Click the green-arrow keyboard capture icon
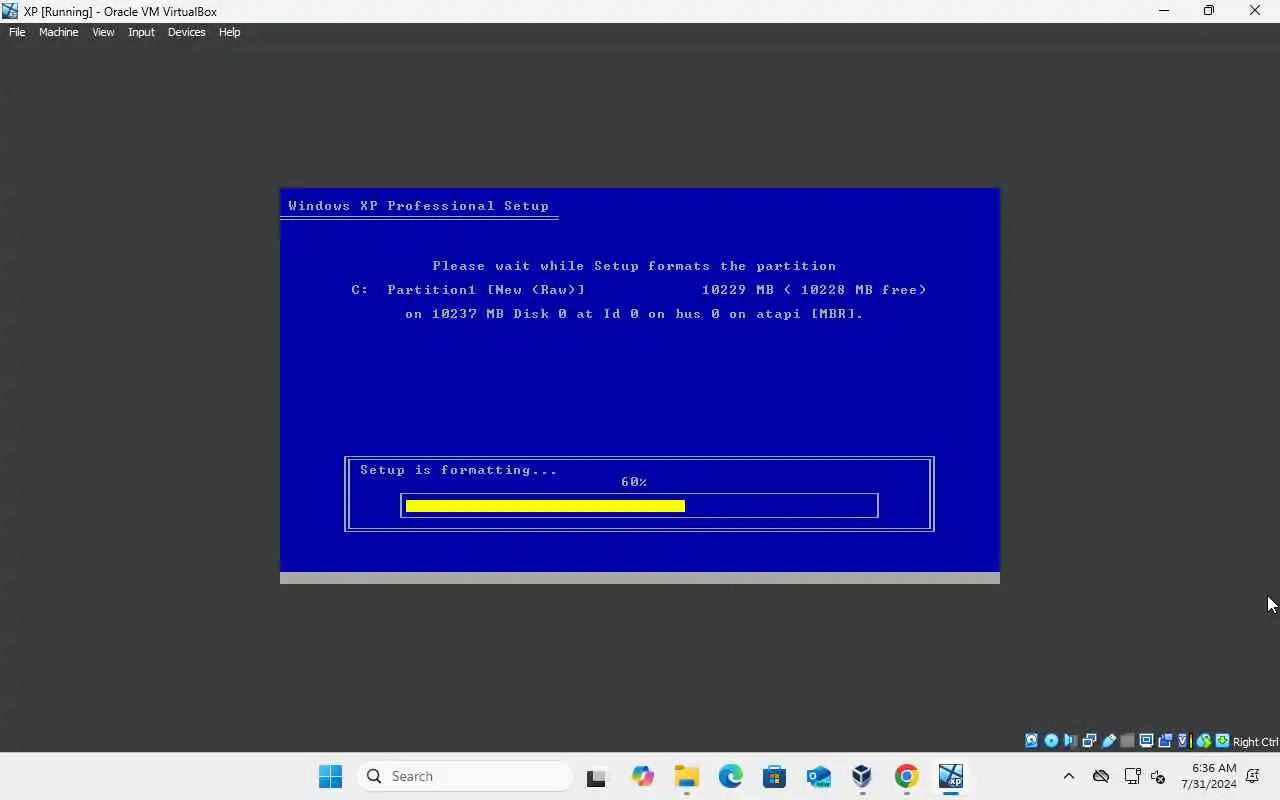This screenshot has width=1280, height=800. coord(1222,741)
